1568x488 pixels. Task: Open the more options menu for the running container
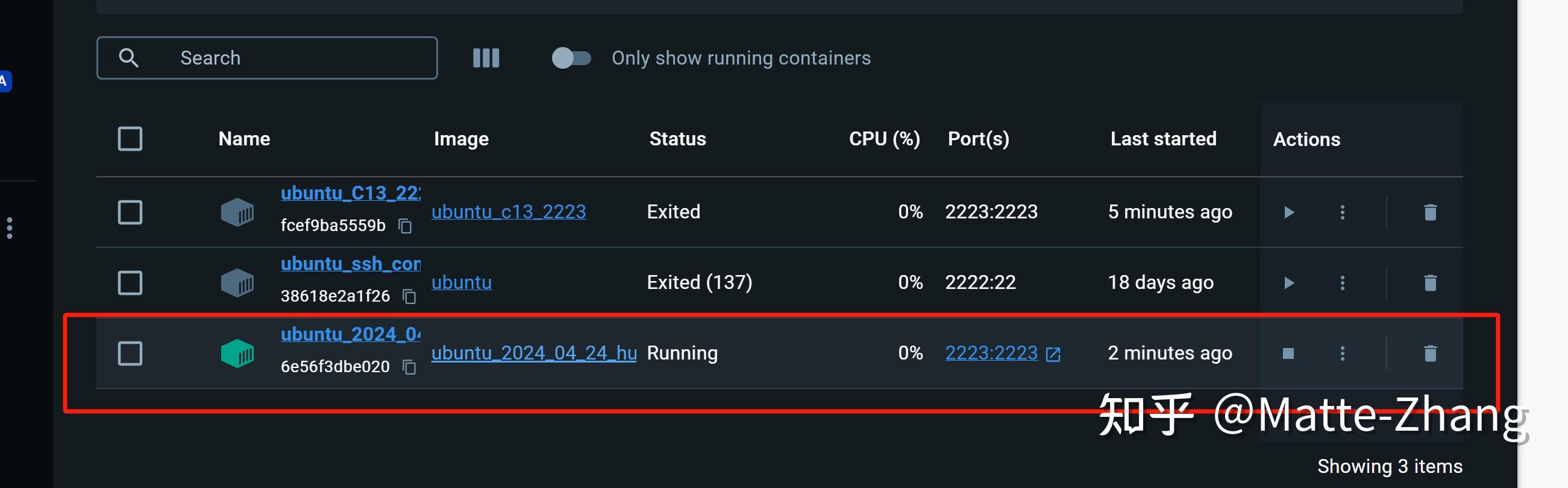pyautogui.click(x=1343, y=353)
